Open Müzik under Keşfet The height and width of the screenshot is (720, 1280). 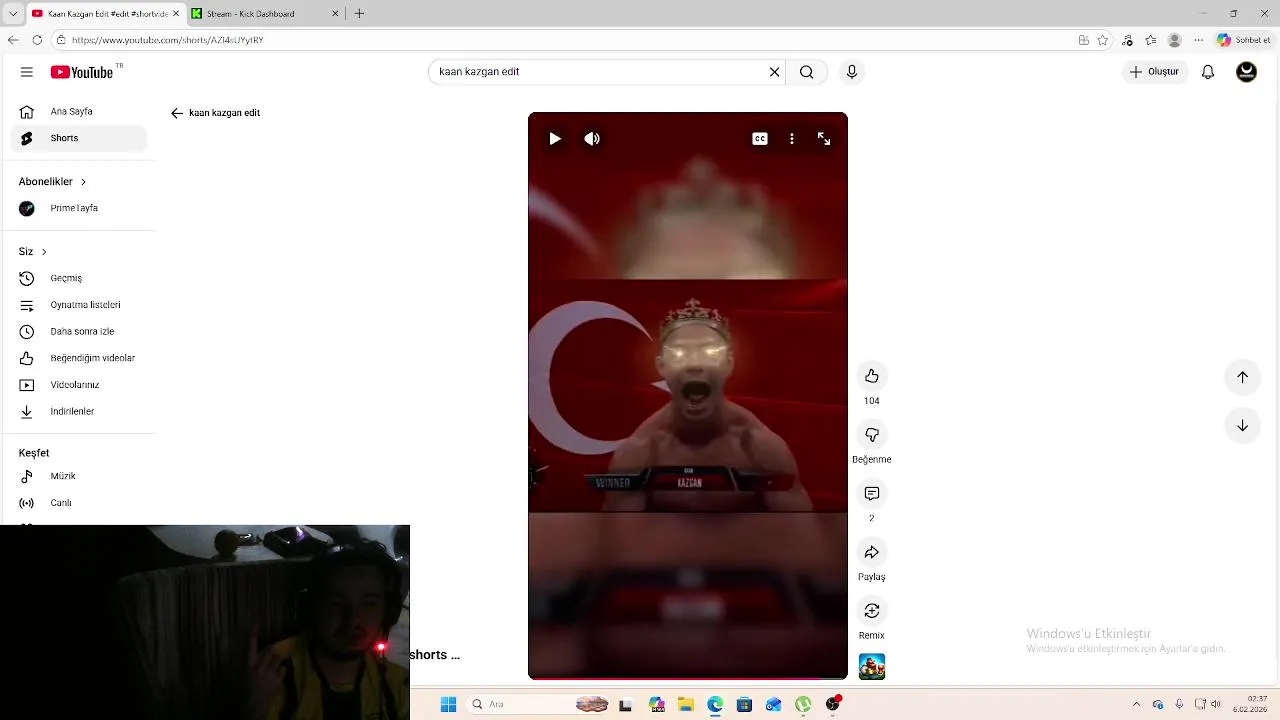[x=78, y=476]
